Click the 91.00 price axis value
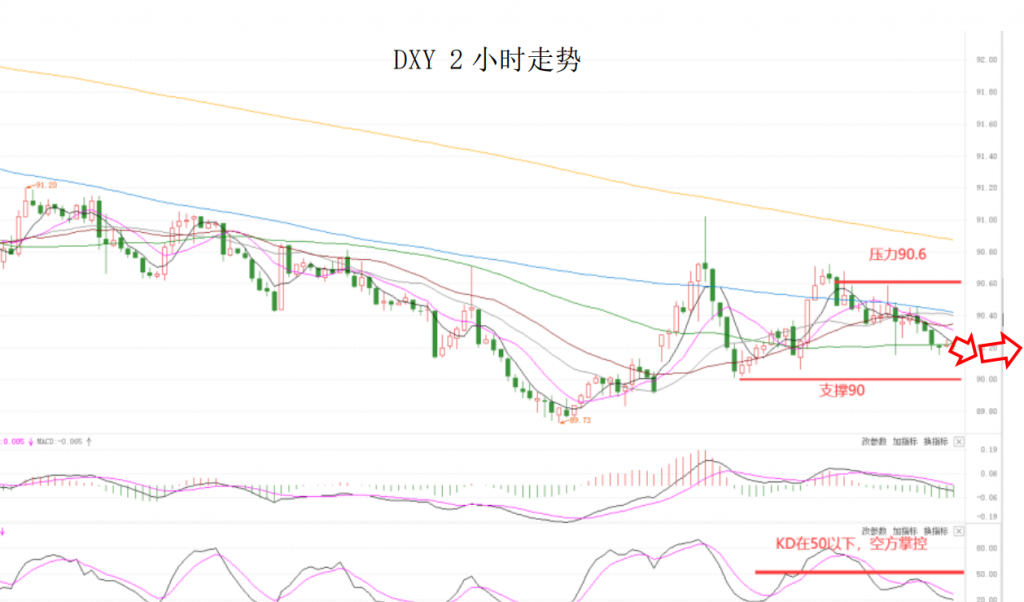This screenshot has height=602, width=1024. (x=987, y=220)
